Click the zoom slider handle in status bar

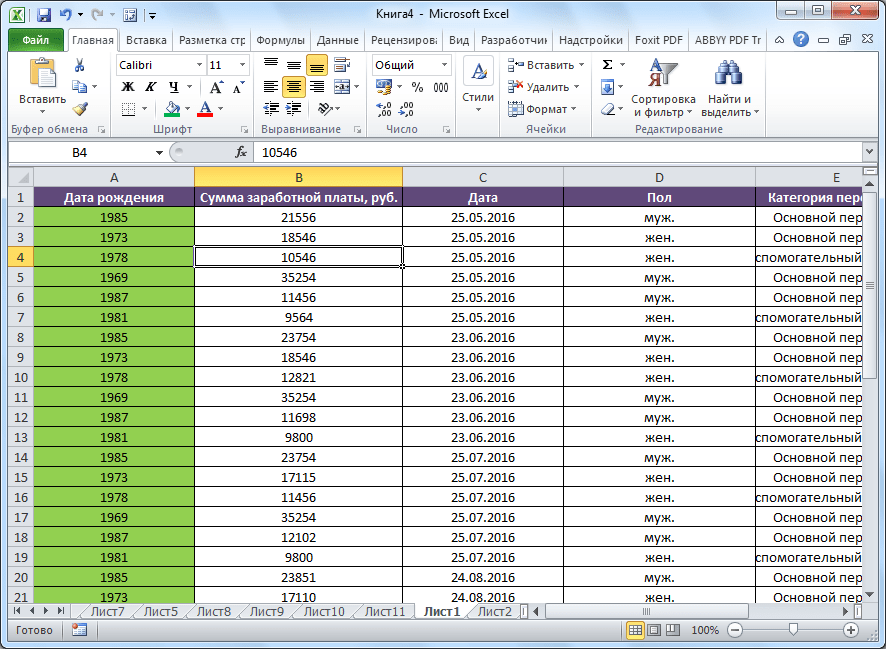click(793, 630)
